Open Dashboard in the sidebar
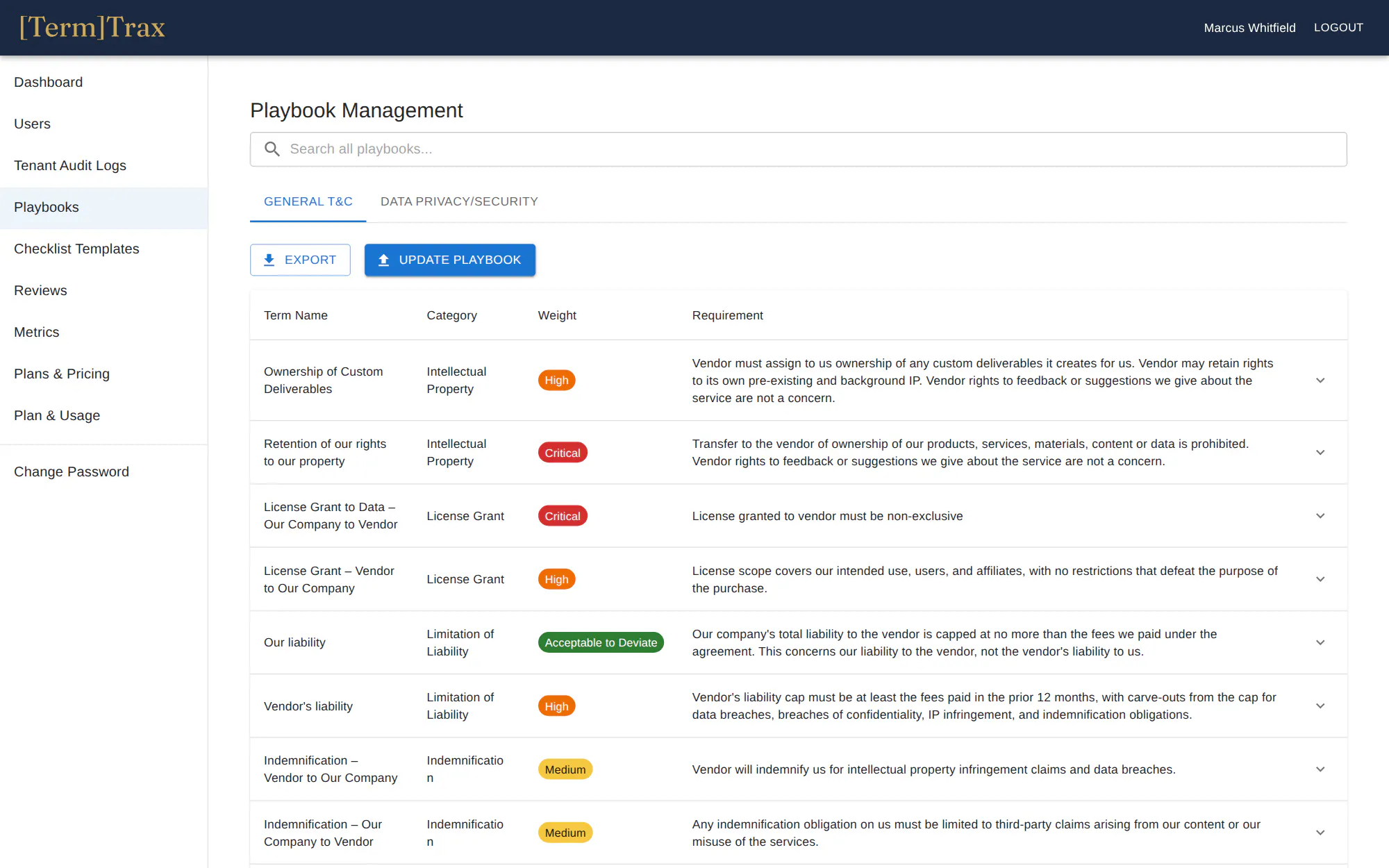Image resolution: width=1389 pixels, height=868 pixels. pyautogui.click(x=104, y=82)
